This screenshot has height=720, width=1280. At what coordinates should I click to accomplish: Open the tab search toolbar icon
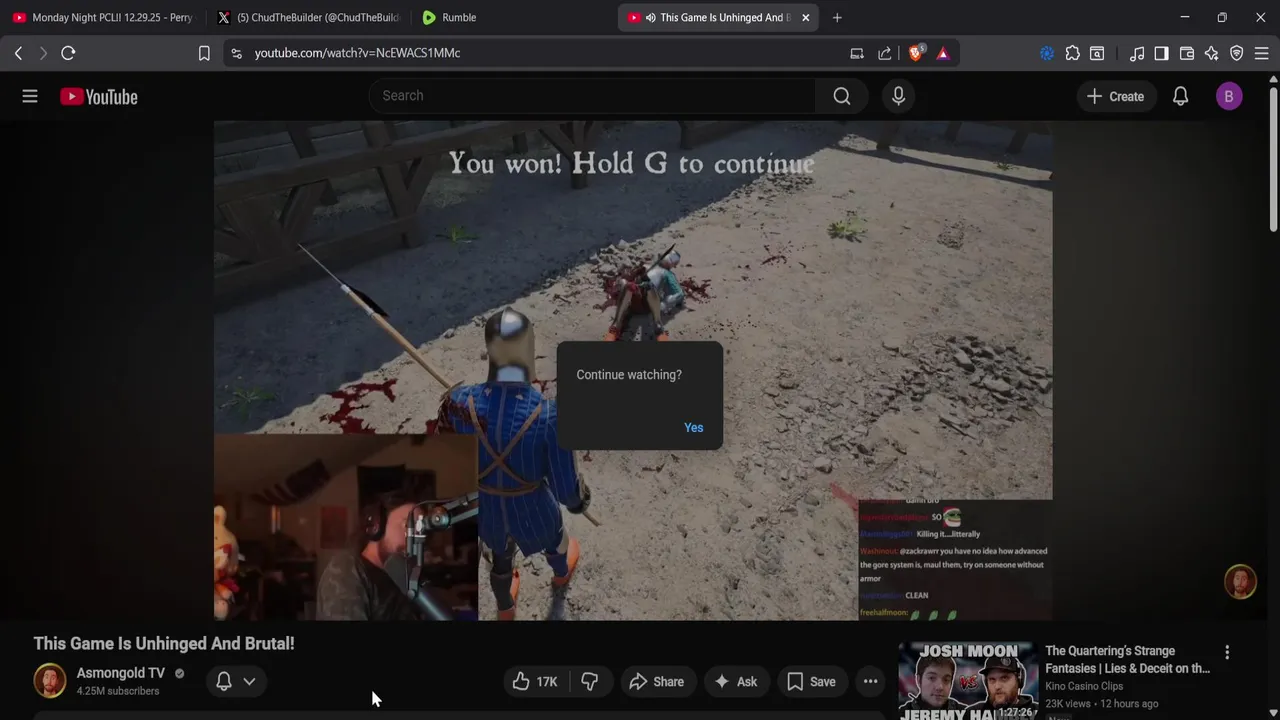(1097, 53)
